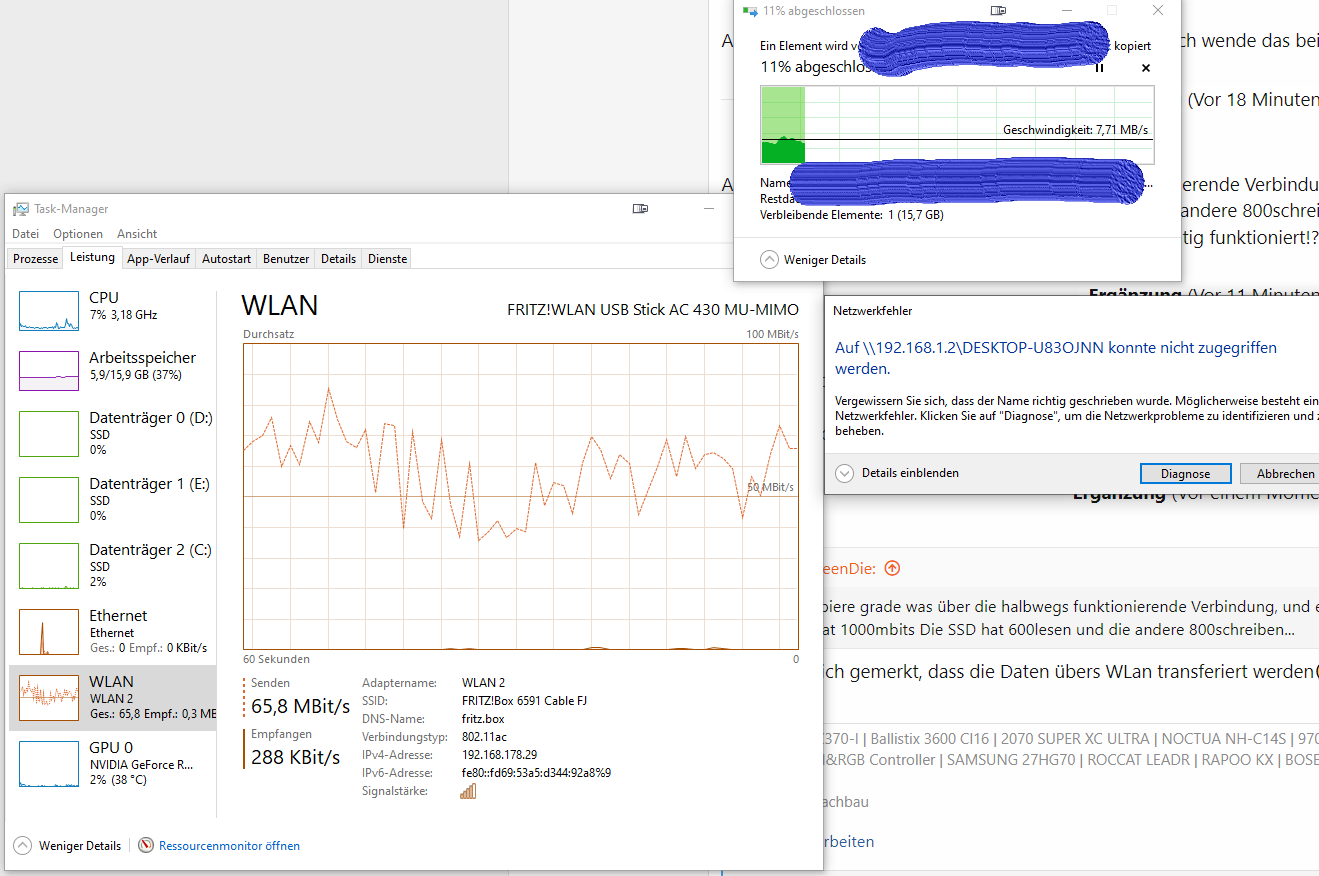
Task: Switch to the Prozesse tab
Action: pos(35,258)
